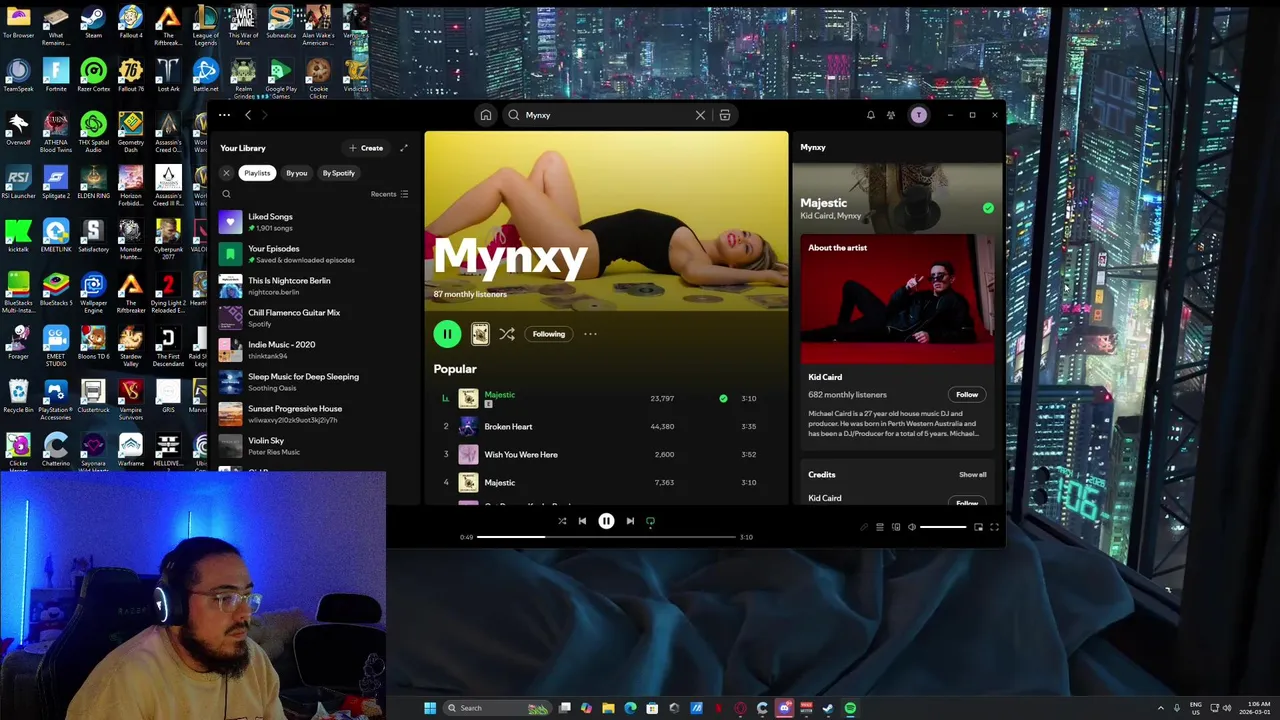
Task: Clear the library filter with the X chip
Action: (226, 173)
